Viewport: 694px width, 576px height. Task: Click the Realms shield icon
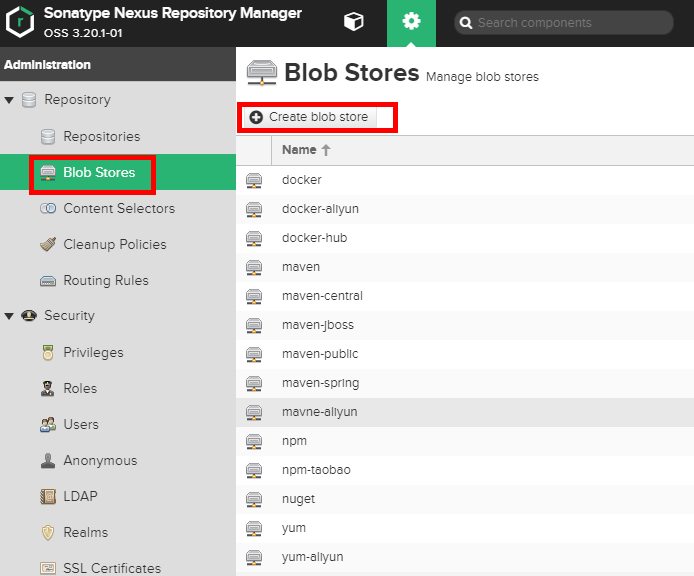tap(48, 533)
